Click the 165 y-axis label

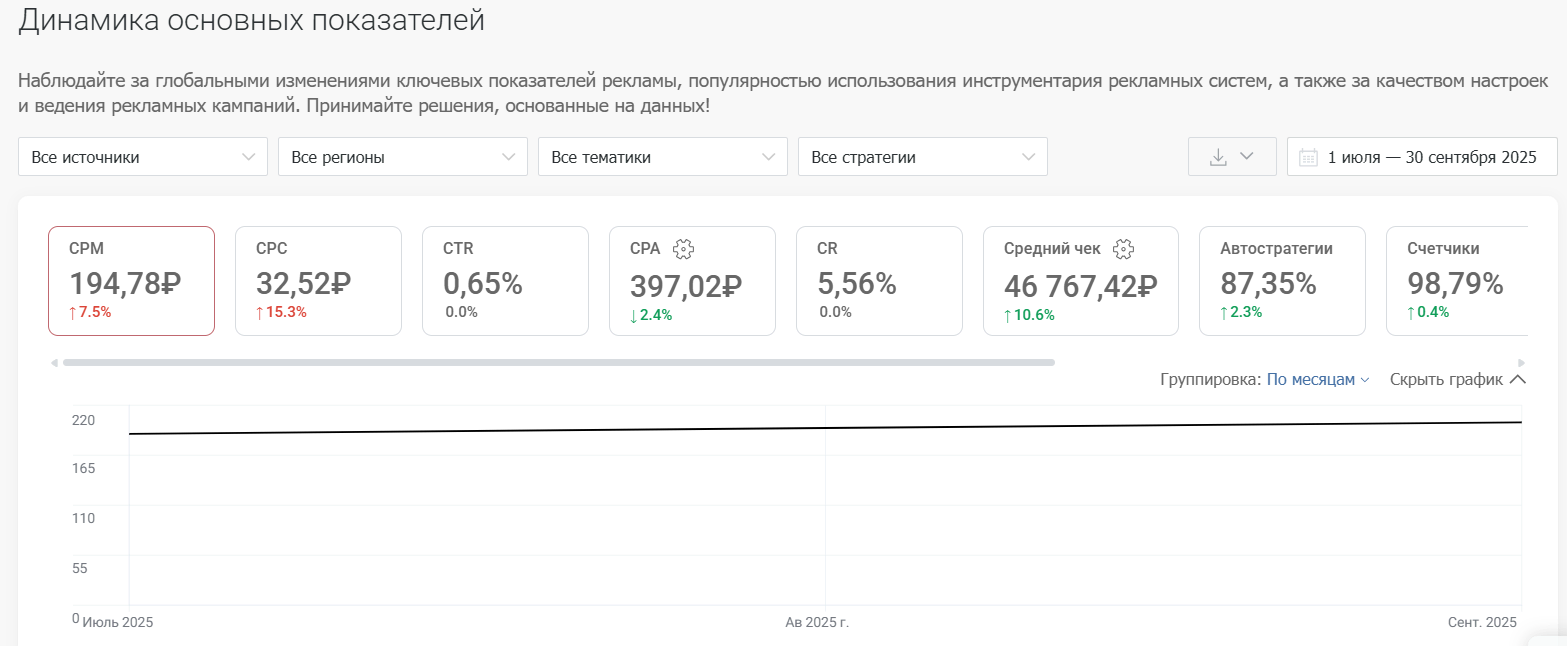84,469
